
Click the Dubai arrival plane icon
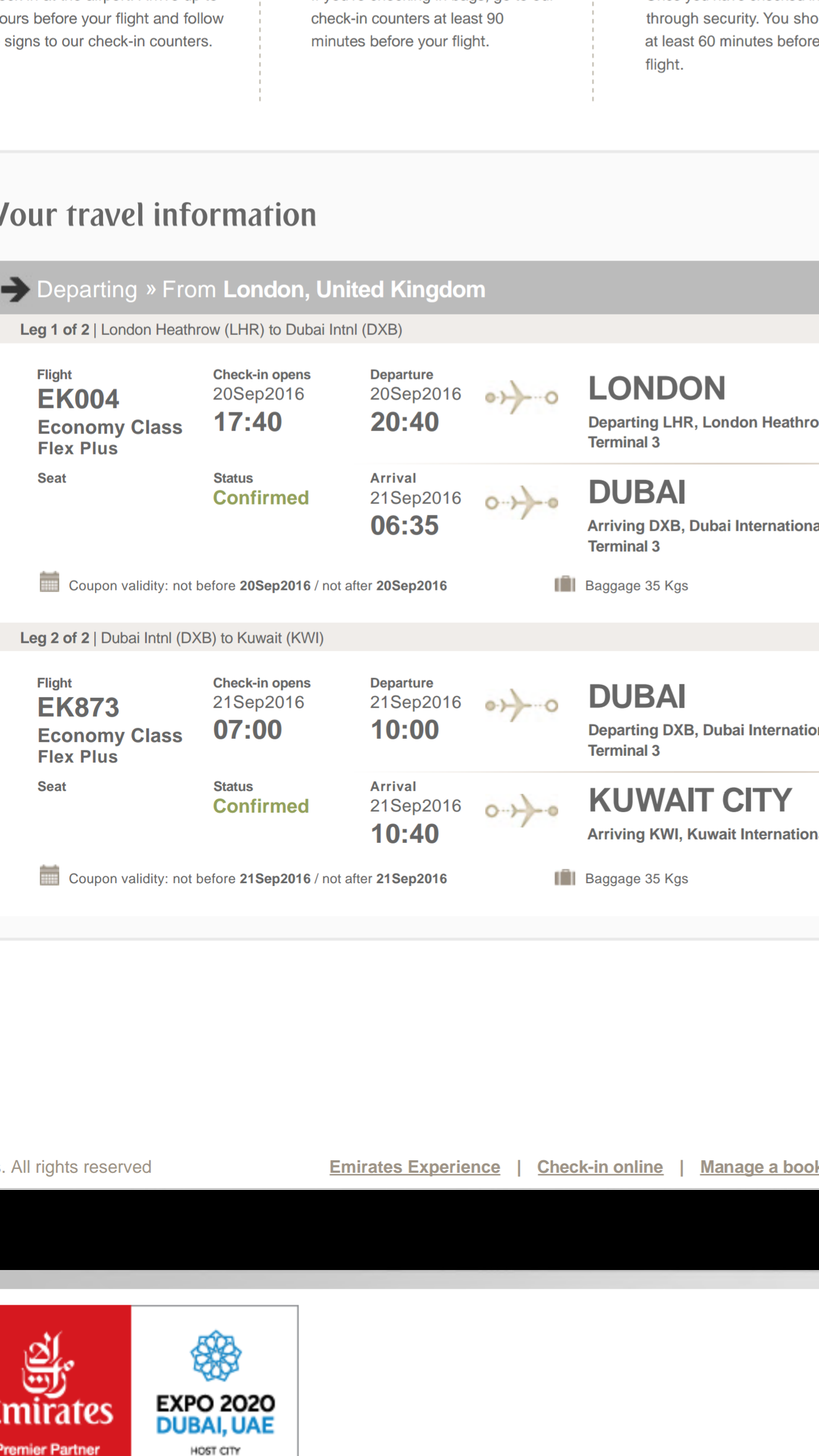pyautogui.click(x=521, y=502)
